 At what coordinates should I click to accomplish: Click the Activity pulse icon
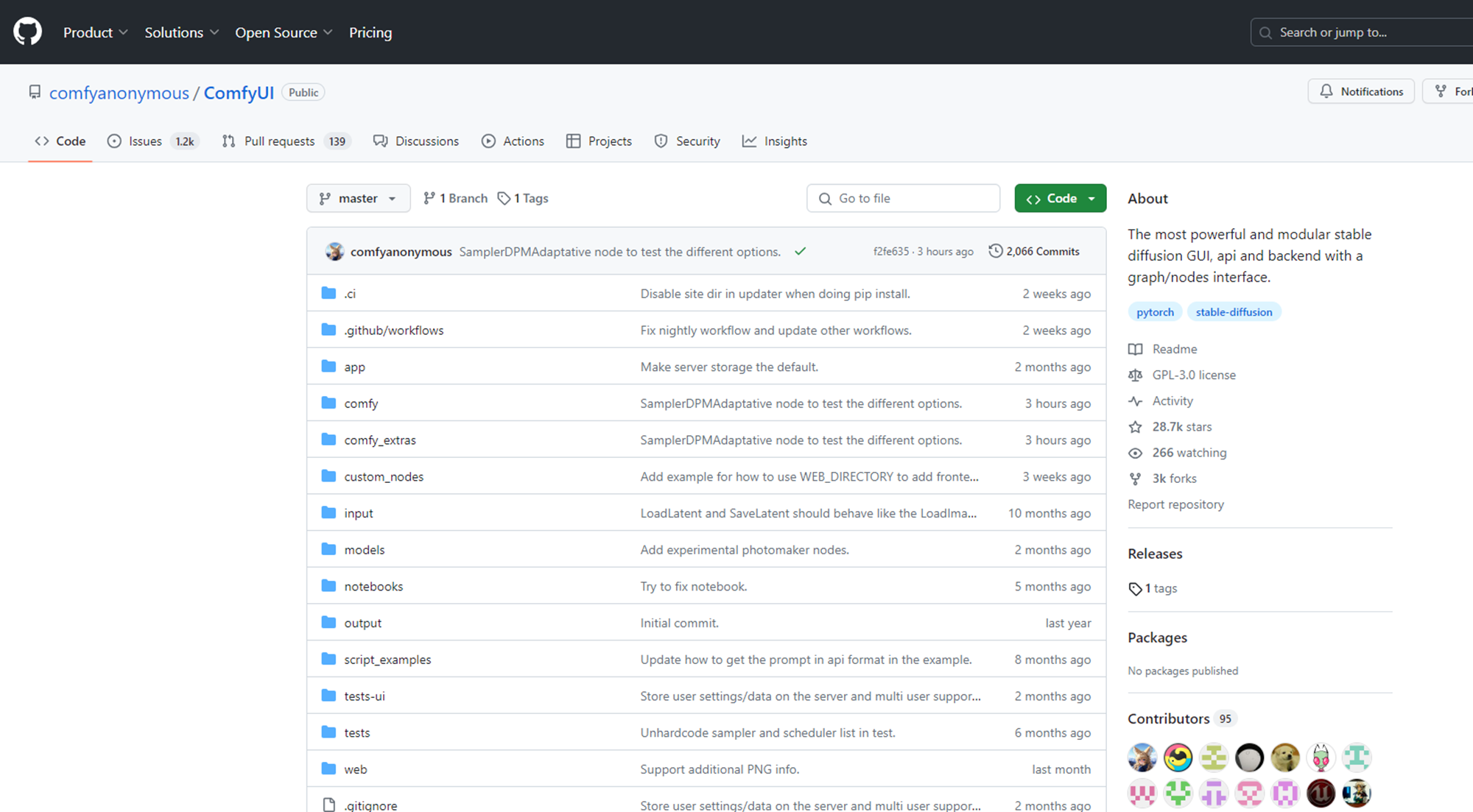1136,401
